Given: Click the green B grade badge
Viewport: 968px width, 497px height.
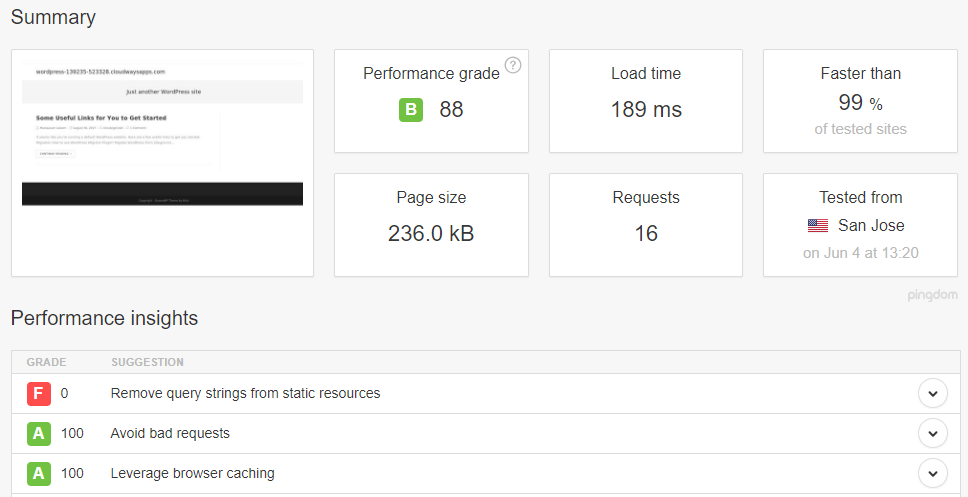Looking at the screenshot, I should click(411, 110).
